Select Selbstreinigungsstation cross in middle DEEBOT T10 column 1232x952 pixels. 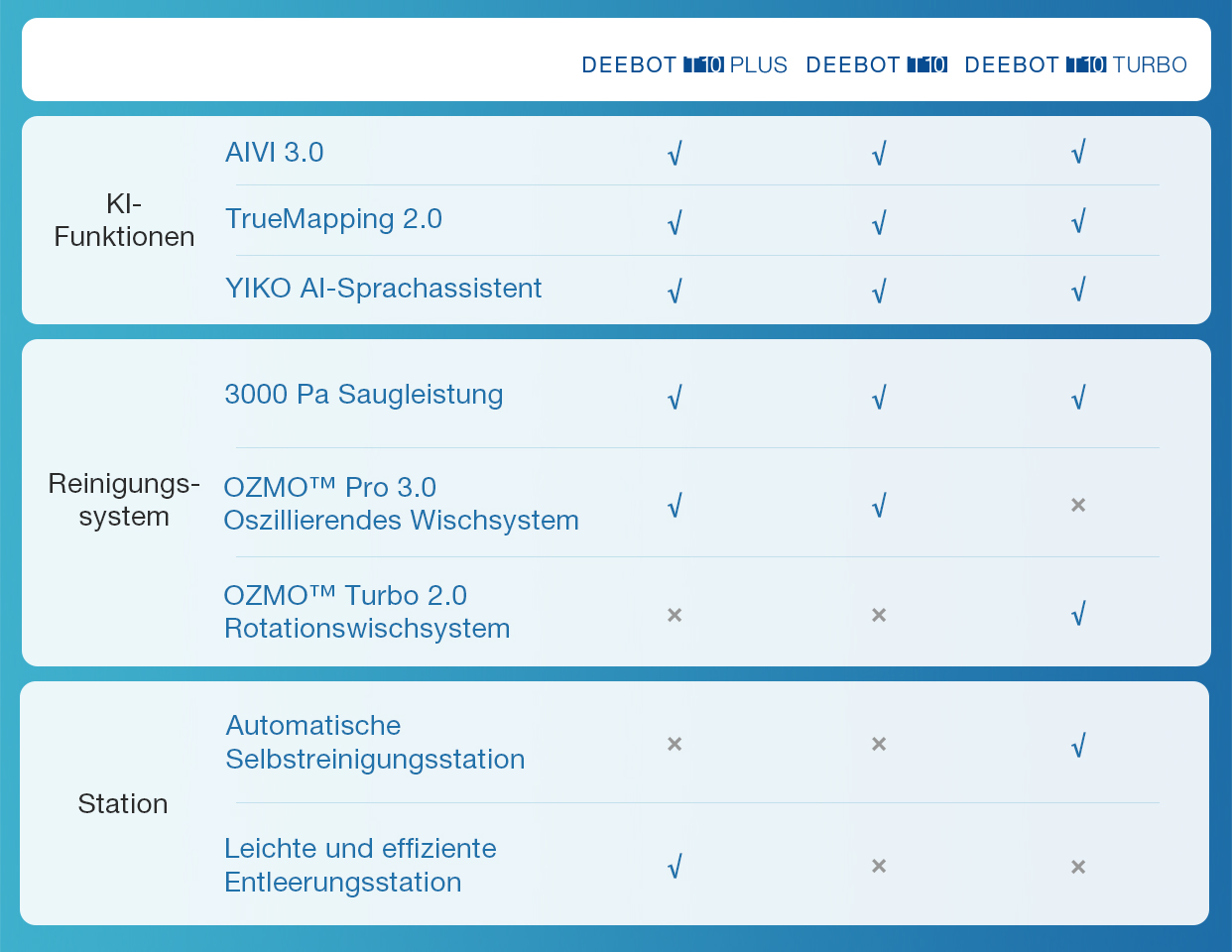[878, 744]
